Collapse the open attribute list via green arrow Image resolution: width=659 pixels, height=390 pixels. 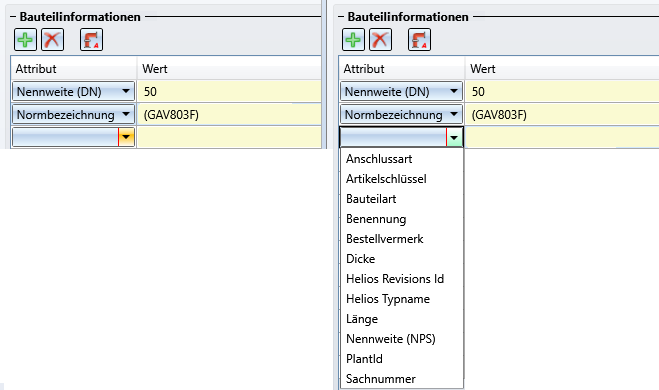point(454,137)
